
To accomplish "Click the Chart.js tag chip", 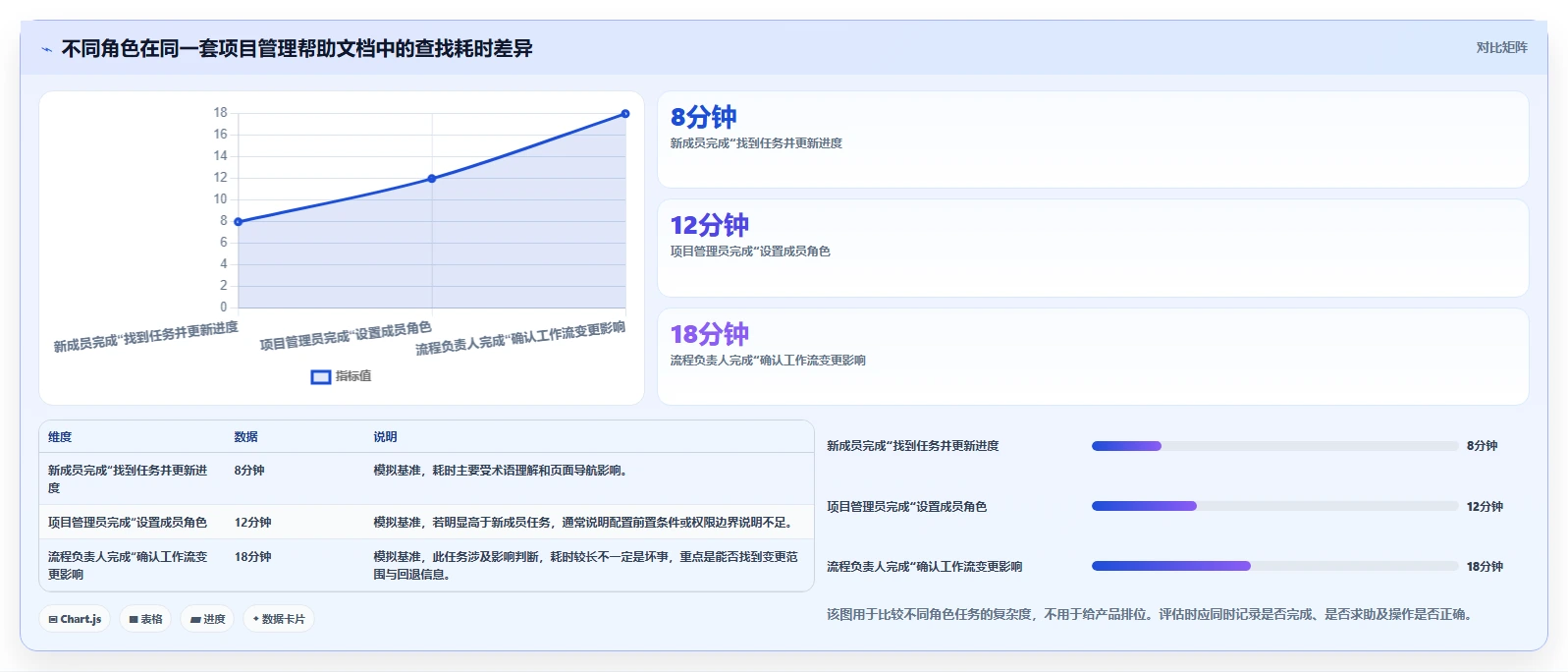I will [x=75, y=619].
